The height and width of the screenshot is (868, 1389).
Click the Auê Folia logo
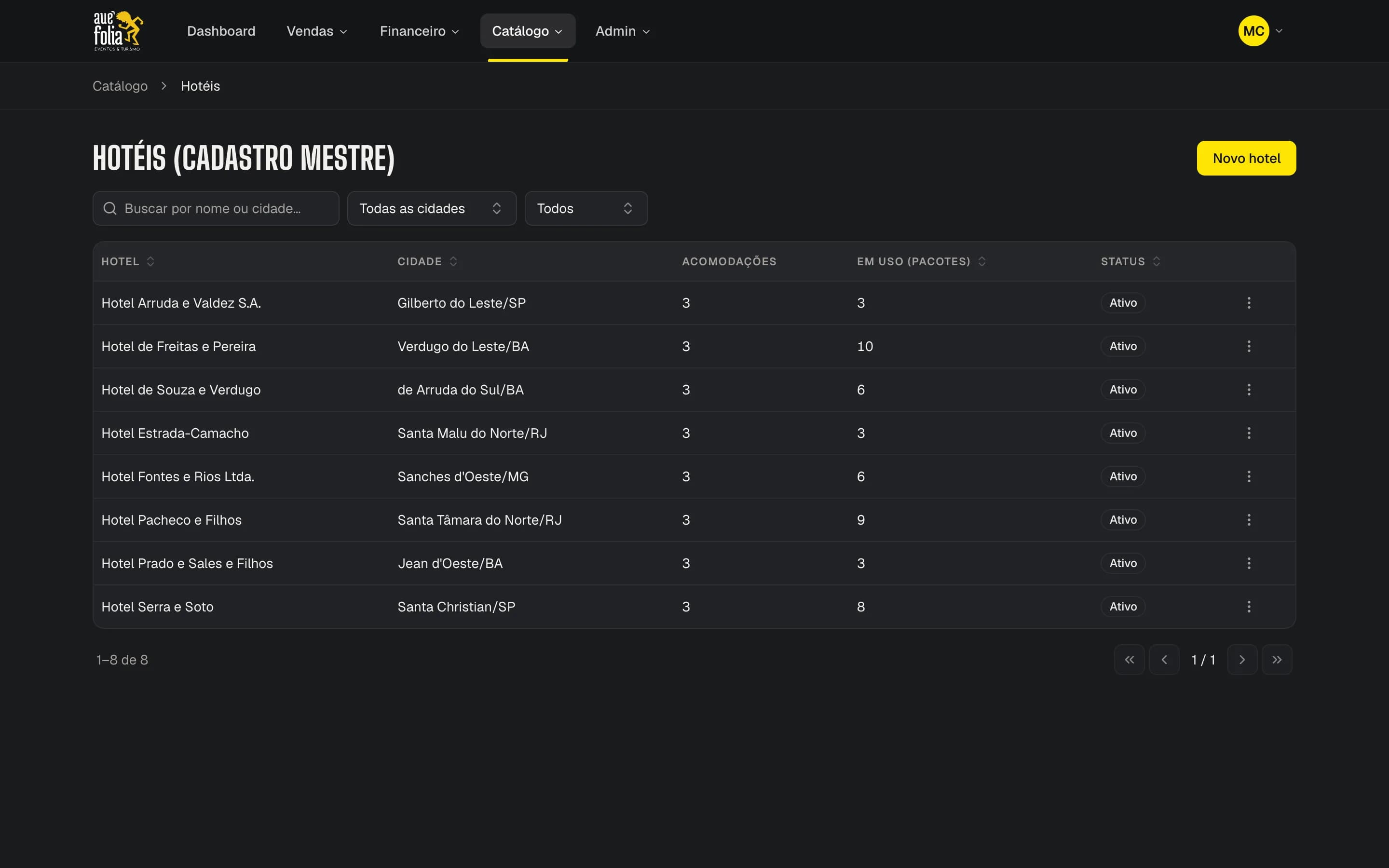tap(118, 31)
